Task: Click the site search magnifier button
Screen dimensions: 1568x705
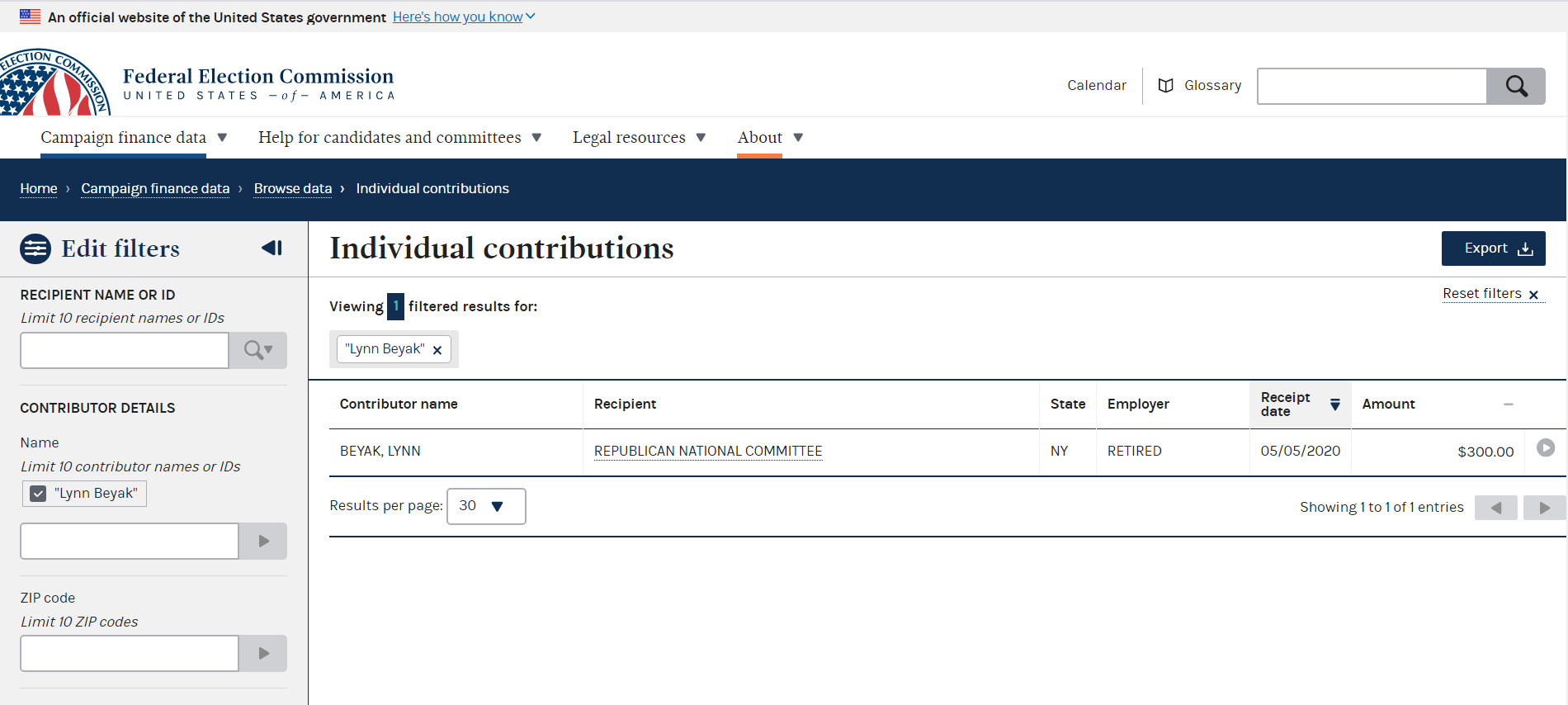Action: (x=1516, y=86)
